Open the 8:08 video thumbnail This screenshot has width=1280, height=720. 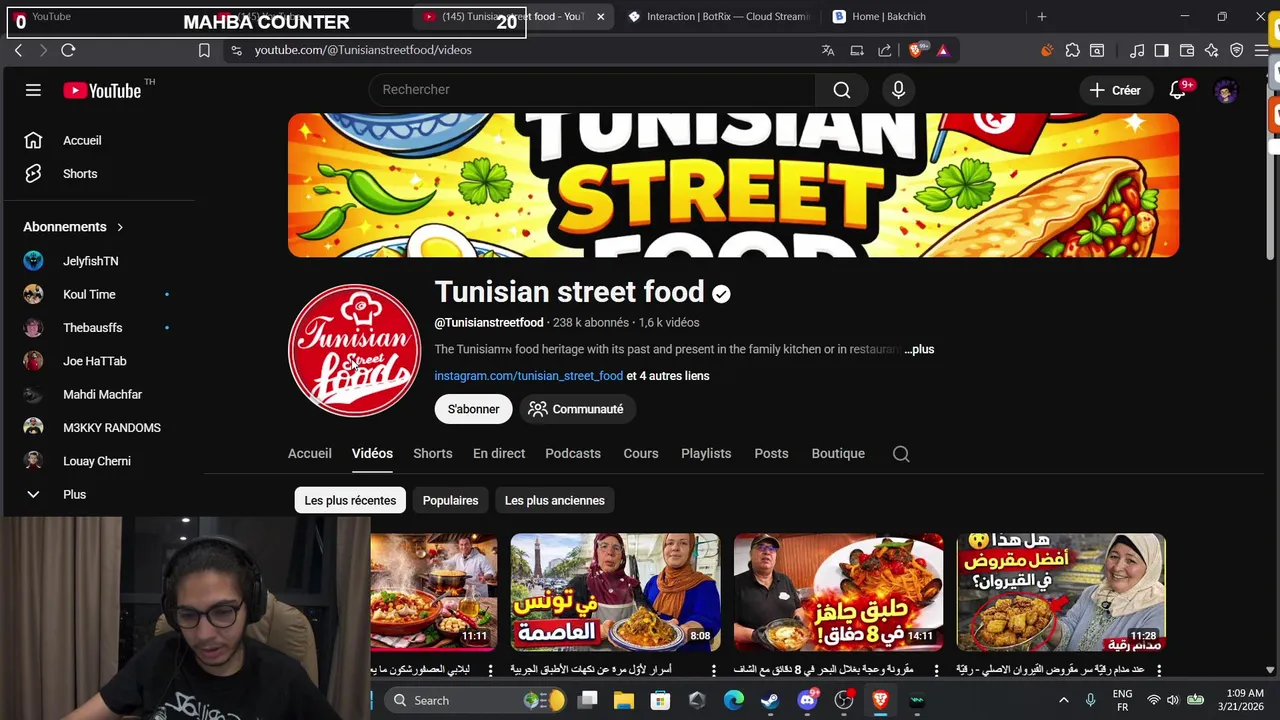pos(615,592)
